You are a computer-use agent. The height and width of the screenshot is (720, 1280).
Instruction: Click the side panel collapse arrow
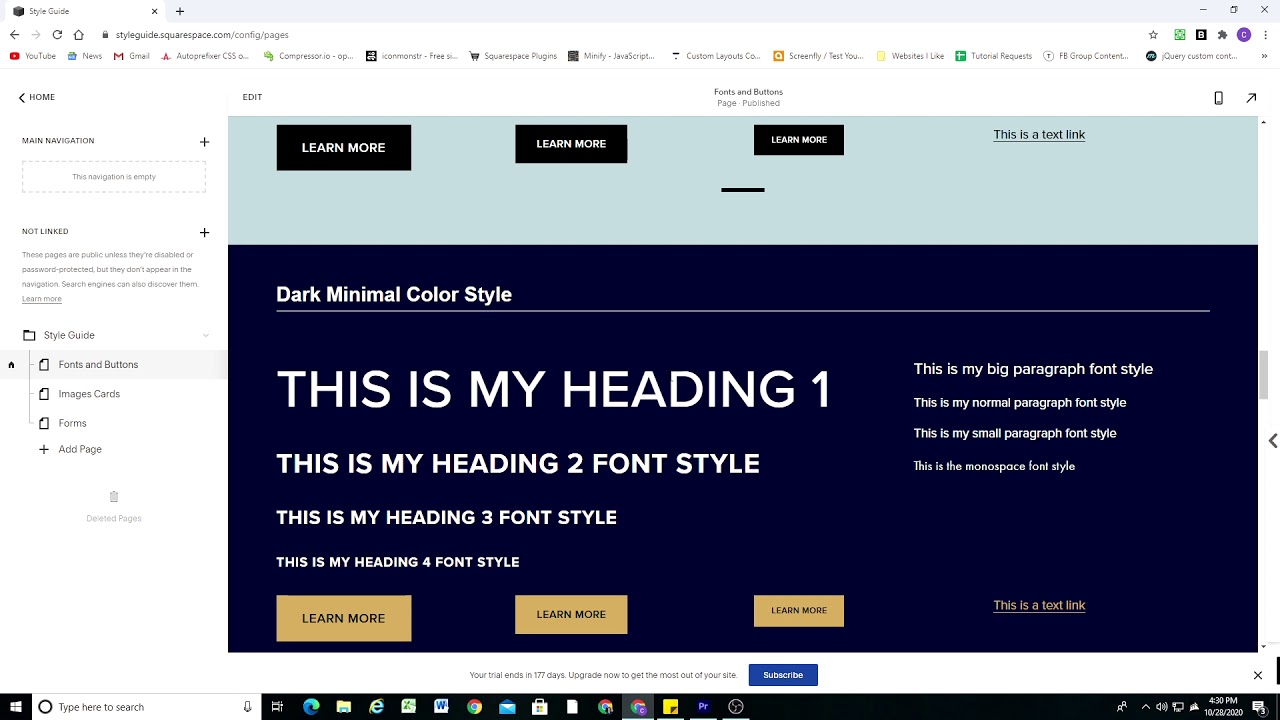(1272, 441)
